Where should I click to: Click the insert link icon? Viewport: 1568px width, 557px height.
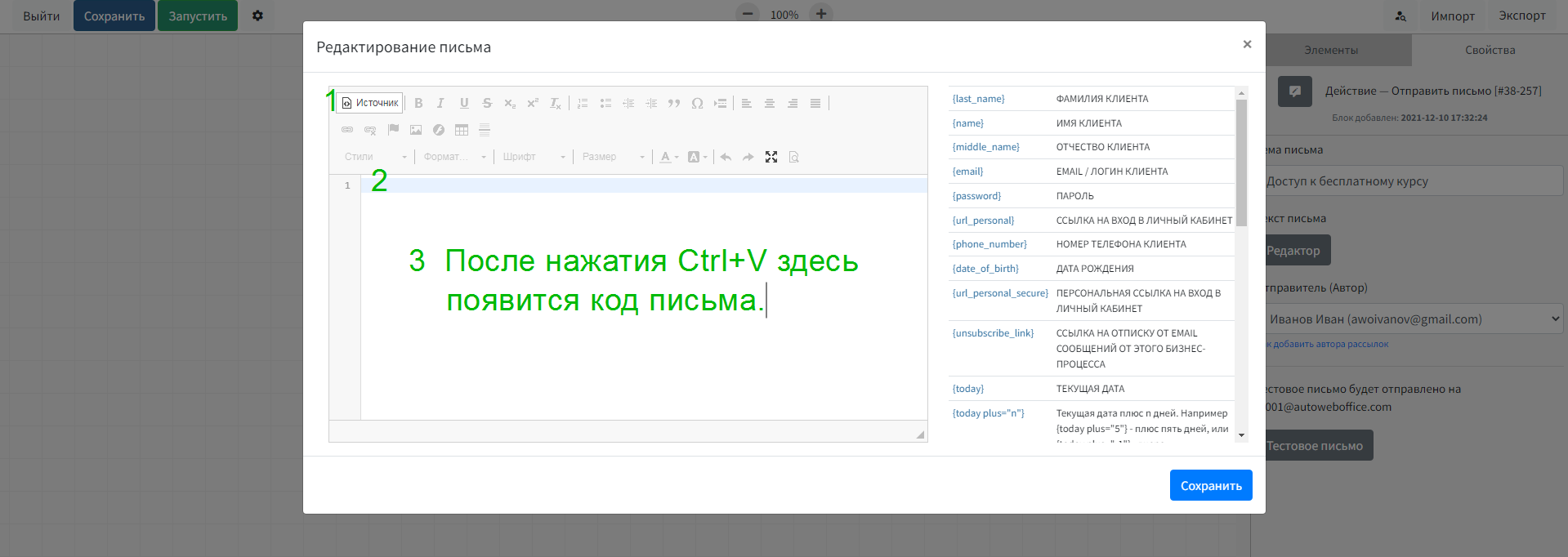tap(347, 130)
